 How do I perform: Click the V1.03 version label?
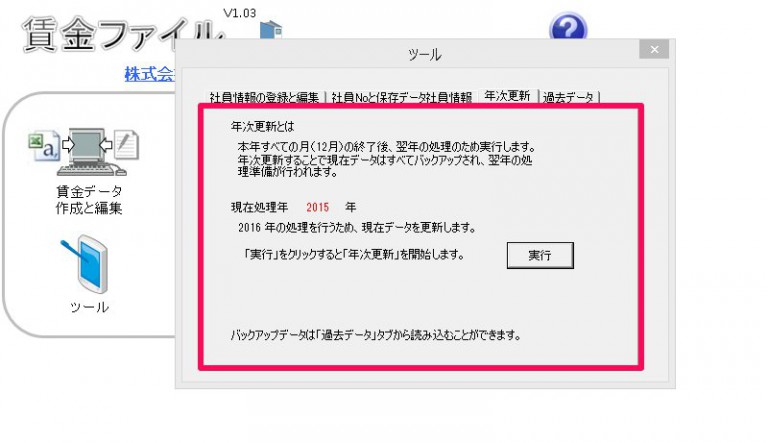point(240,13)
